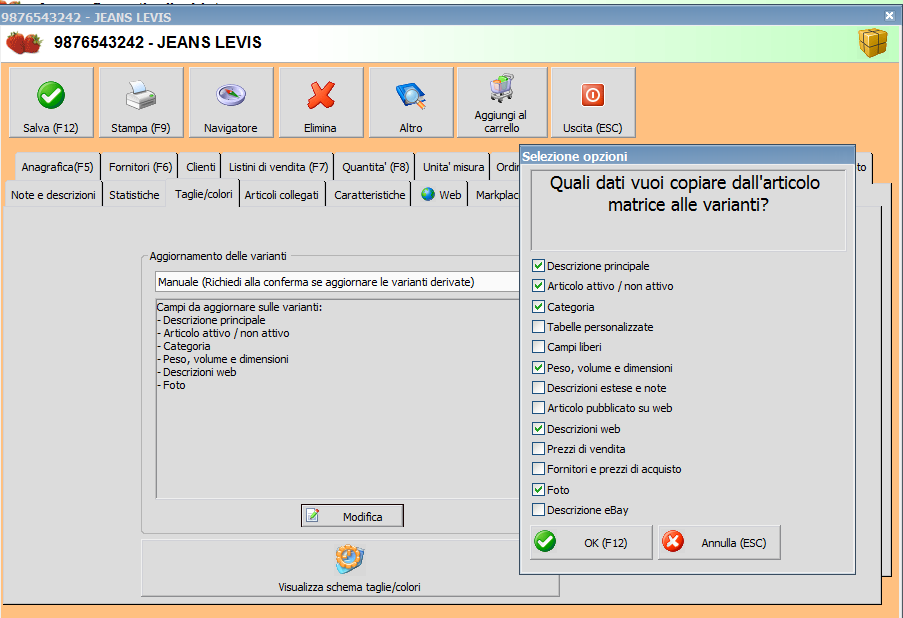Open the Navigatore compass icon
The image size is (903, 618).
pyautogui.click(x=231, y=95)
